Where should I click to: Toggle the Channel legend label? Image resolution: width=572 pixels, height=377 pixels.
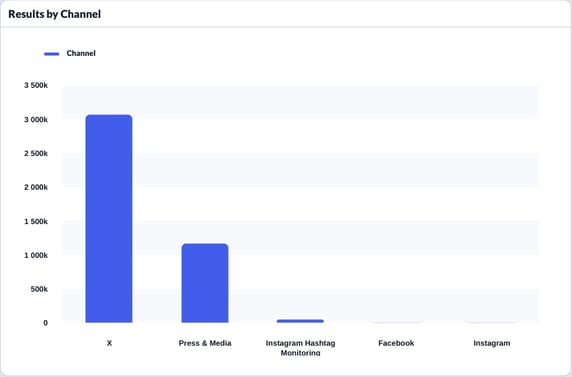81,53
